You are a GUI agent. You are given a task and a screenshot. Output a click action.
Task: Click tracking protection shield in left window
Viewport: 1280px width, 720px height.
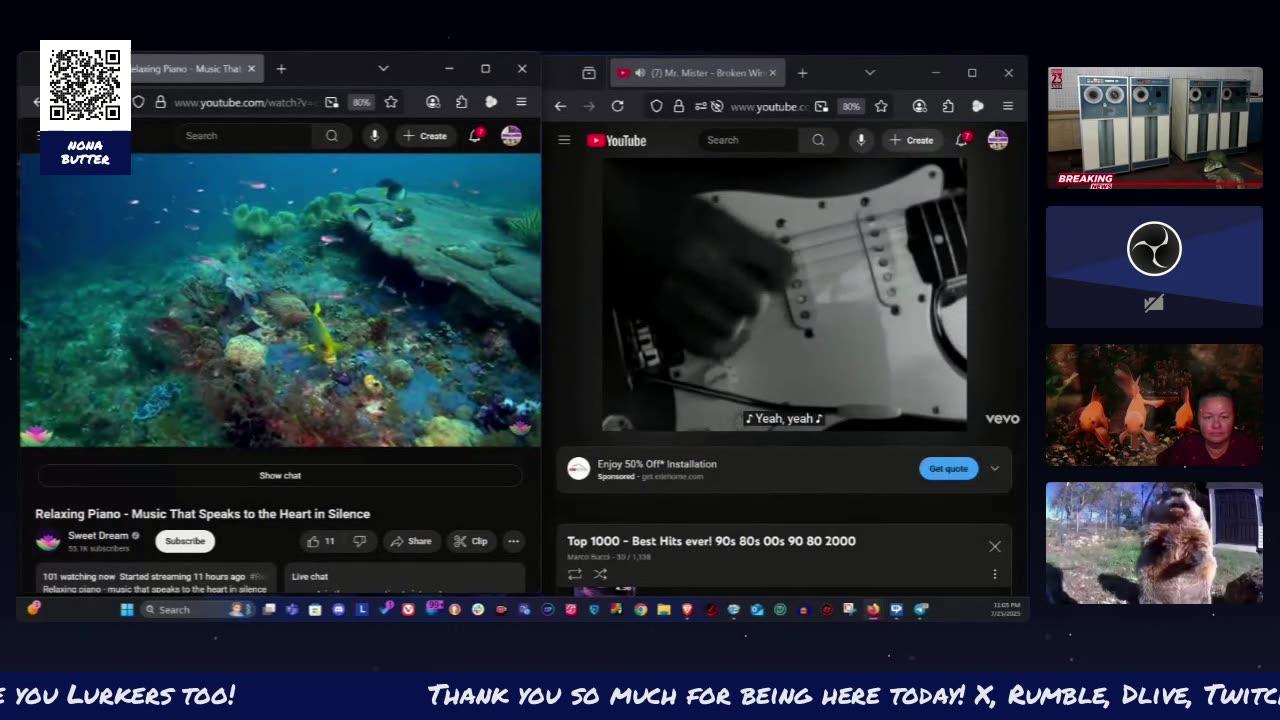(139, 102)
